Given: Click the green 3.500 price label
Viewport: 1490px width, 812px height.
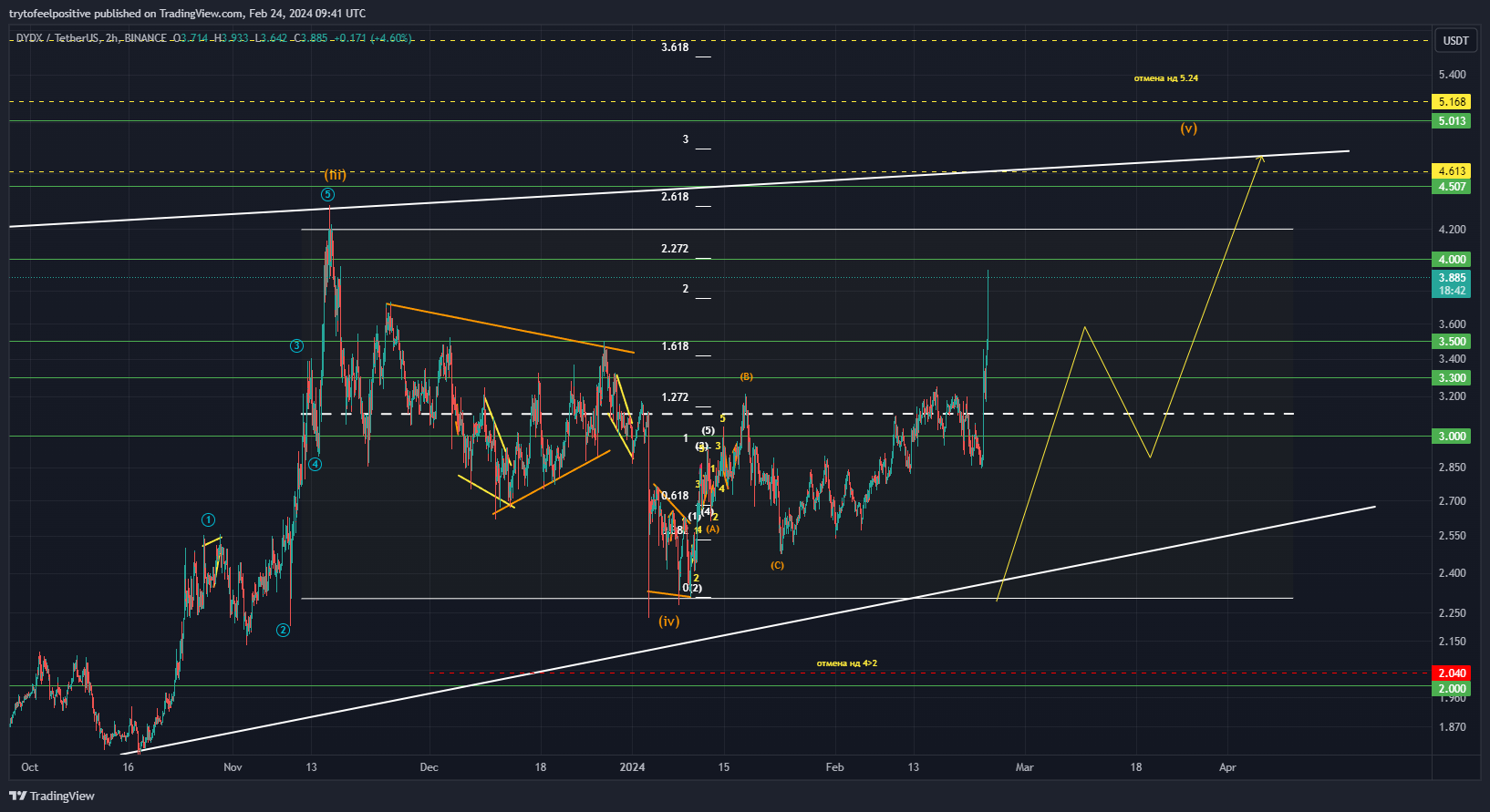Looking at the screenshot, I should (1452, 342).
